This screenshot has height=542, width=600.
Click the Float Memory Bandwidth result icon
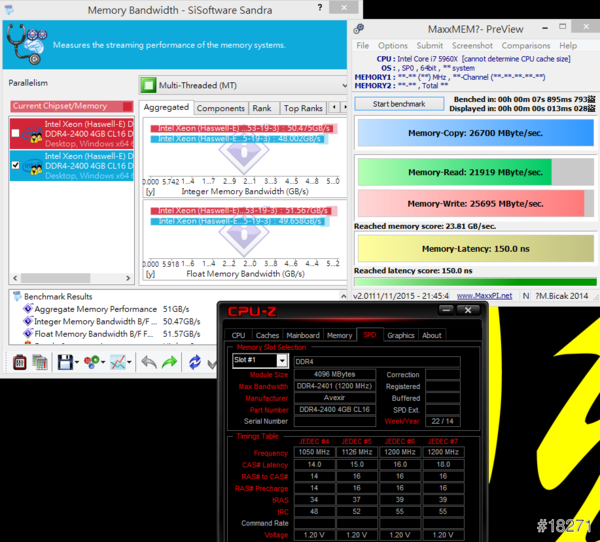pyautogui.click(x=28, y=333)
